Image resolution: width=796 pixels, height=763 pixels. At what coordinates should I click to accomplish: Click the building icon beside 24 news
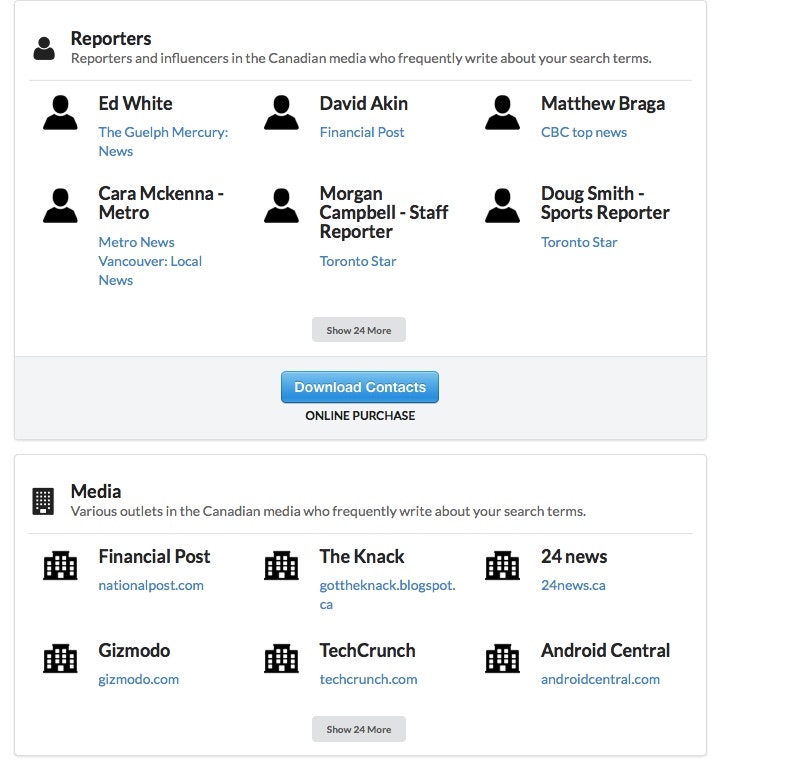click(x=503, y=565)
